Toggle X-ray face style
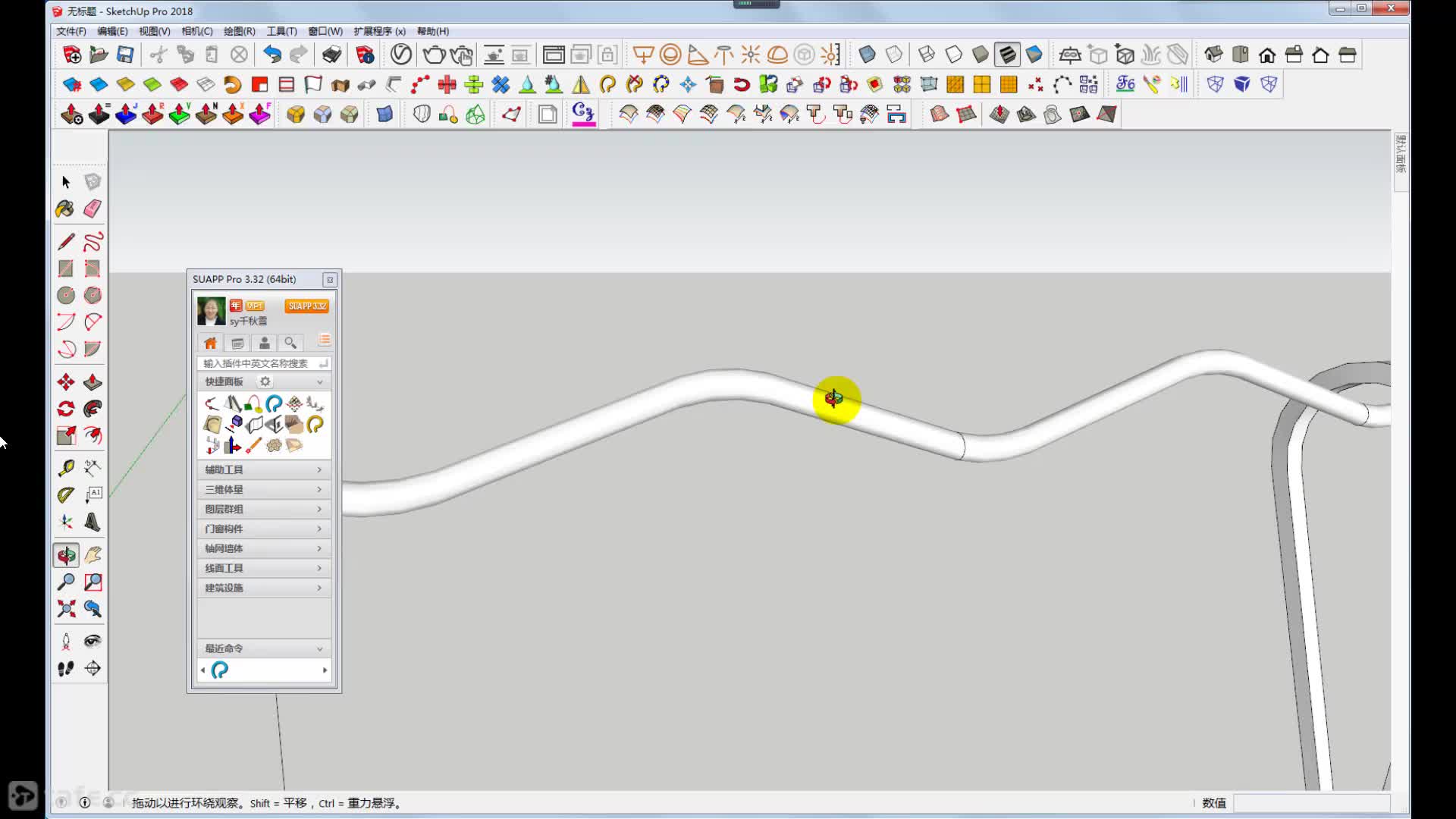The width and height of the screenshot is (1456, 819). [x=868, y=55]
